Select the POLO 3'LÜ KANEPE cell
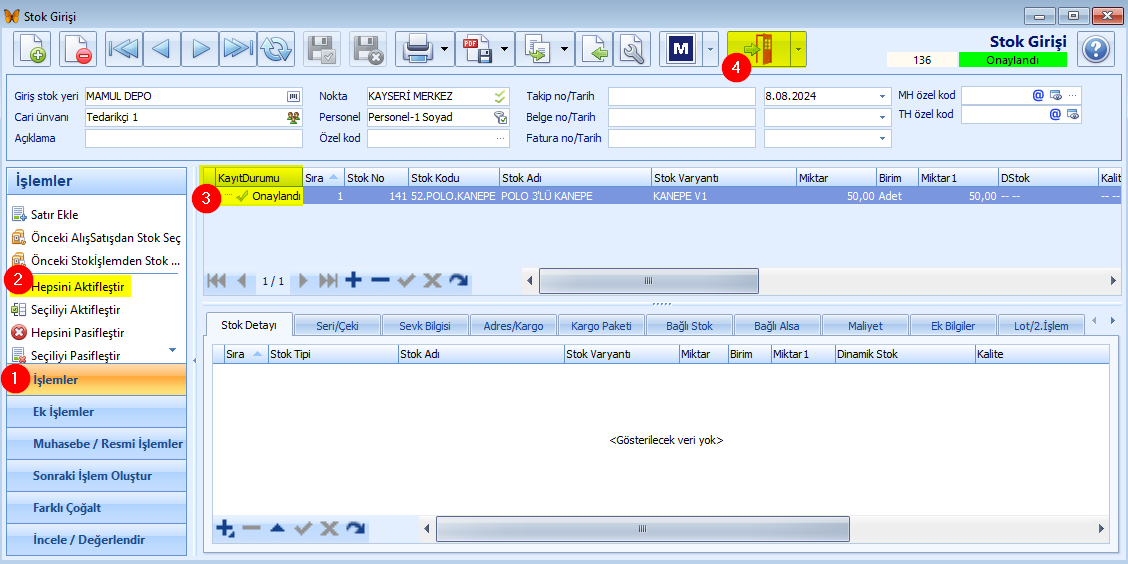1128x564 pixels. [x=575, y=196]
